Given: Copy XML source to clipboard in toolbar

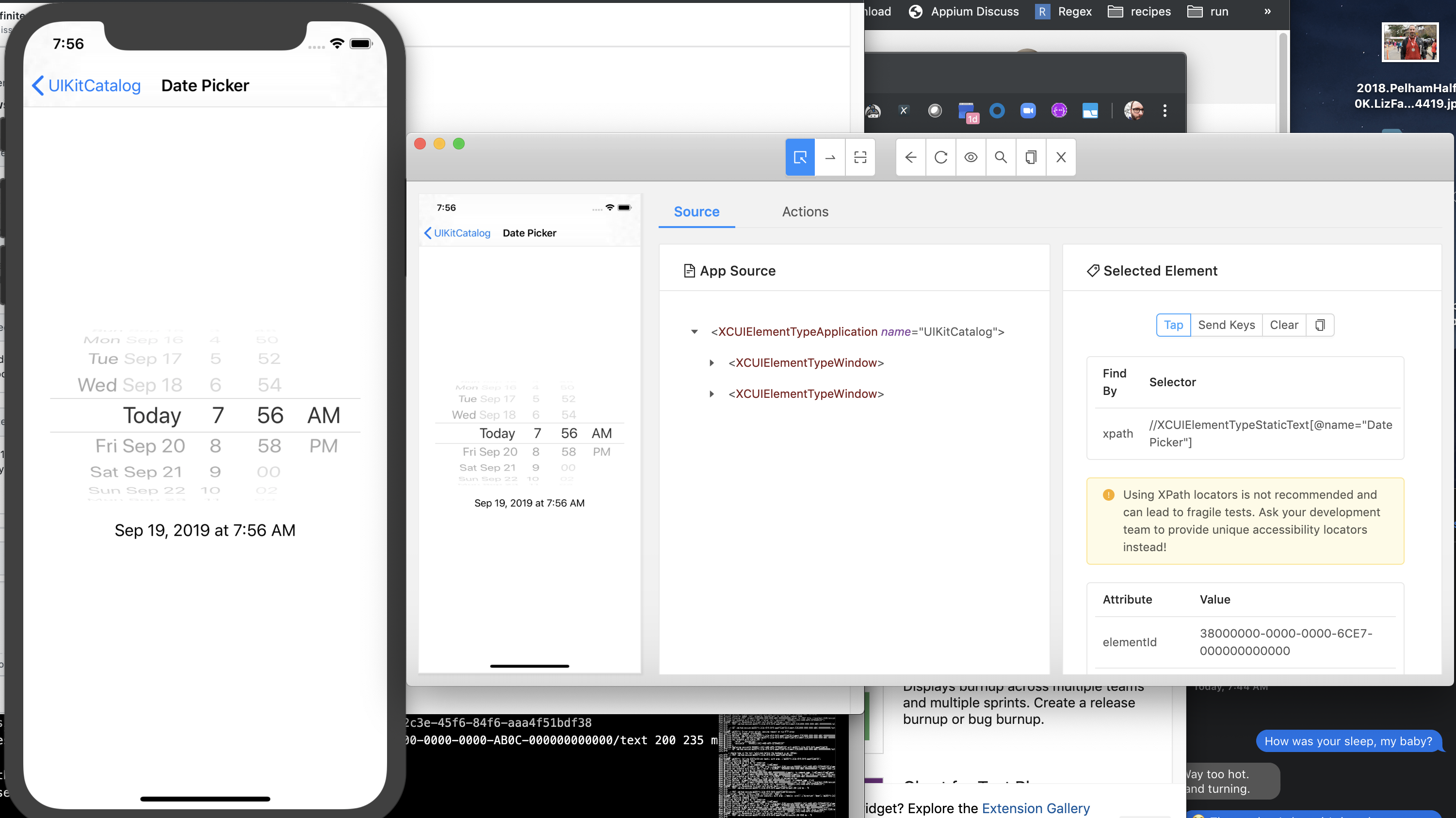Looking at the screenshot, I should [1030, 157].
